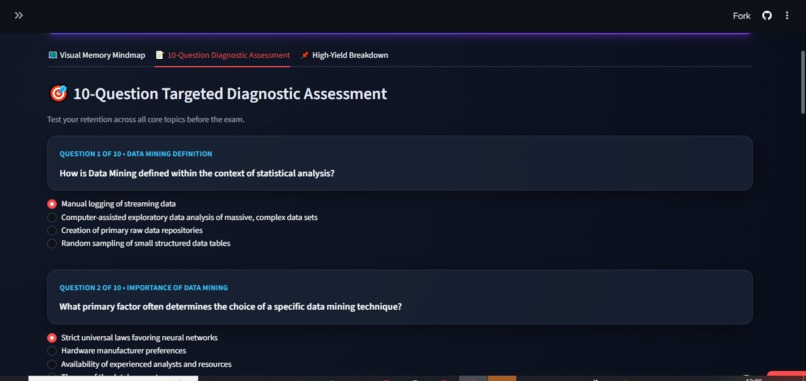Switch to Visual Memory Mindmap tab
This screenshot has height=381, width=806.
point(97,55)
